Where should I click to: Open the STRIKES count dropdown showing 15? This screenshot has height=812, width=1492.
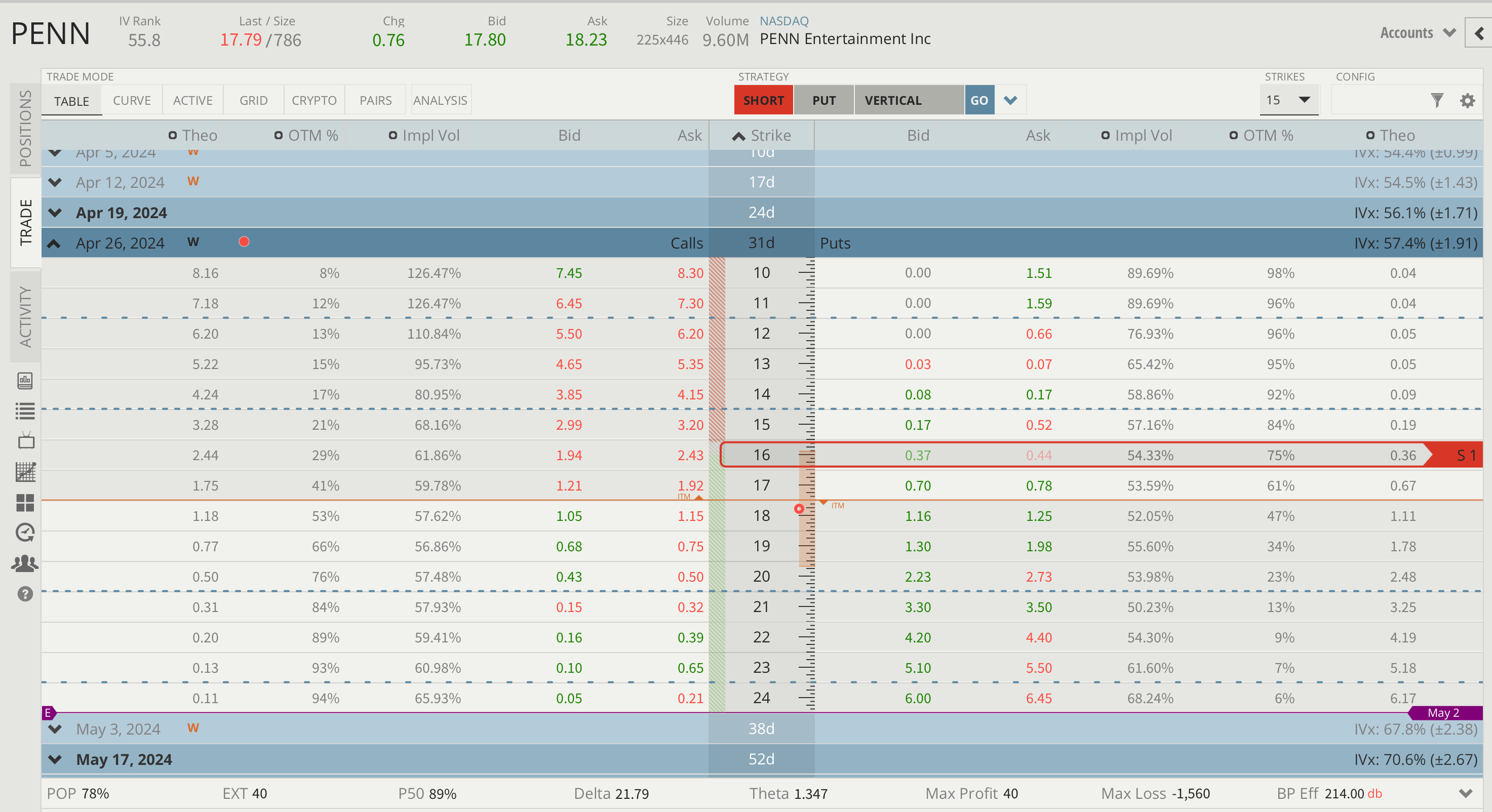click(x=1289, y=100)
